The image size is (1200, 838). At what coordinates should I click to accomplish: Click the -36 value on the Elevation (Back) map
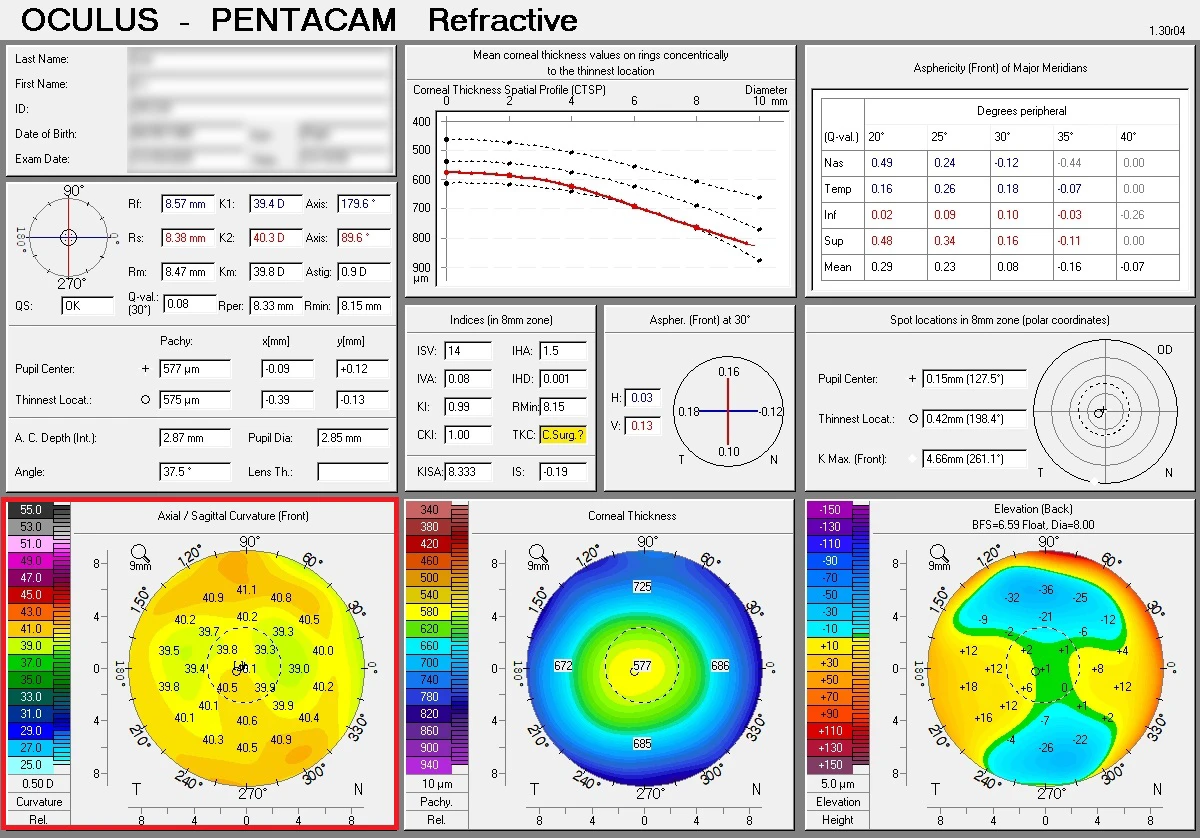(1046, 590)
